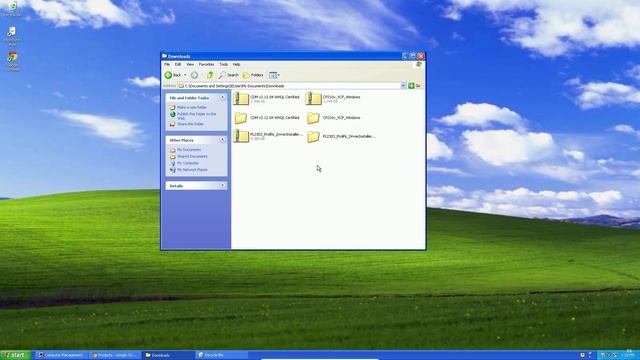This screenshot has height=360, width=640.
Task: Click Share this folder link
Action: coord(190,124)
